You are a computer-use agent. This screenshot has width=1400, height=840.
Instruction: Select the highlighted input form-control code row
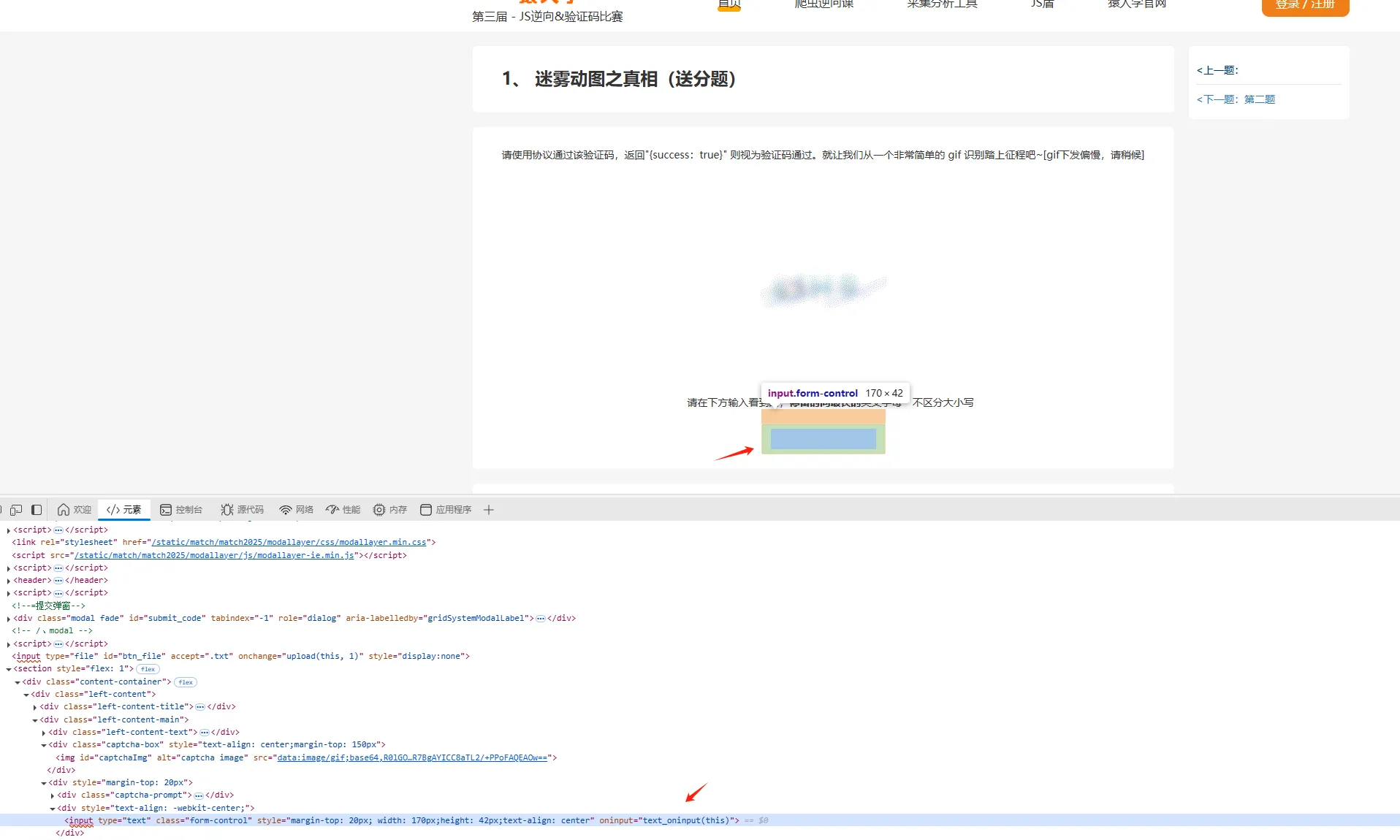pos(700,821)
